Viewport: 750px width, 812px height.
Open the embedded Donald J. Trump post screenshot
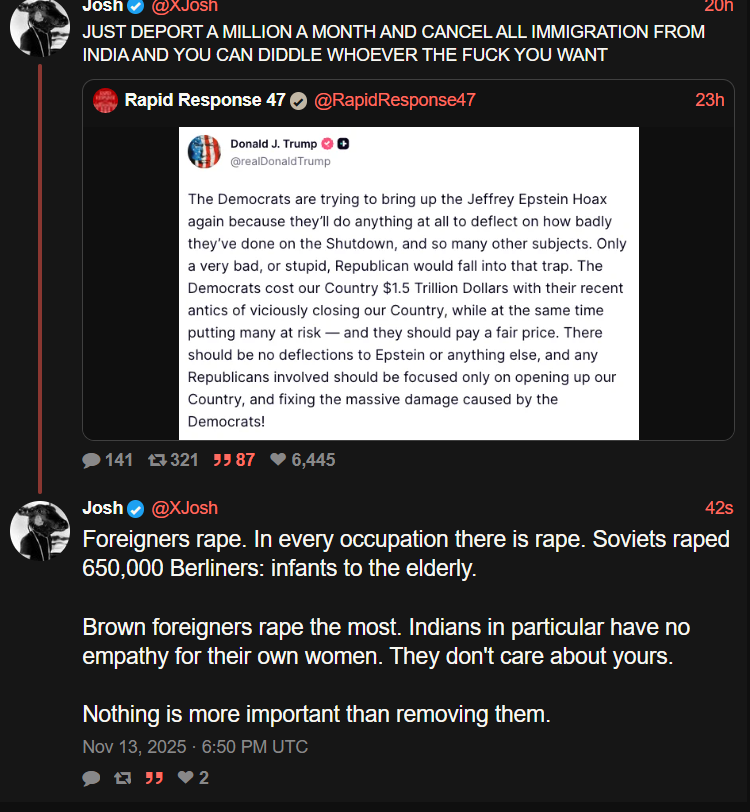pyautogui.click(x=408, y=283)
